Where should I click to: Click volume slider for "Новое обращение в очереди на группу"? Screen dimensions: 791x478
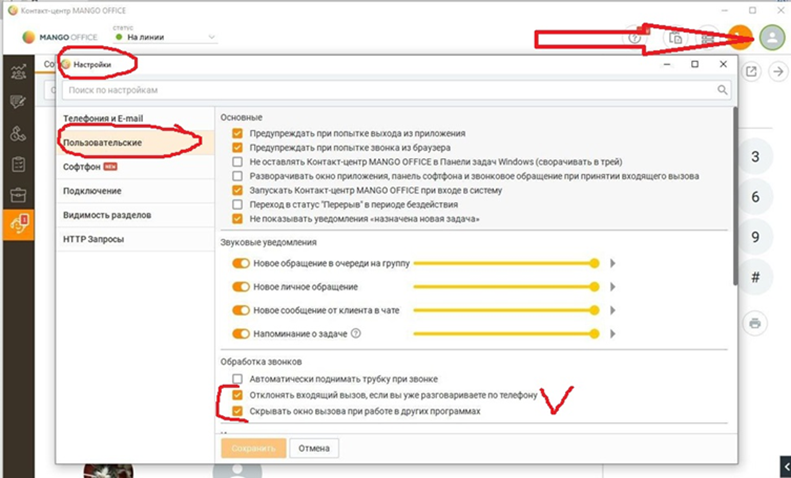(x=505, y=263)
